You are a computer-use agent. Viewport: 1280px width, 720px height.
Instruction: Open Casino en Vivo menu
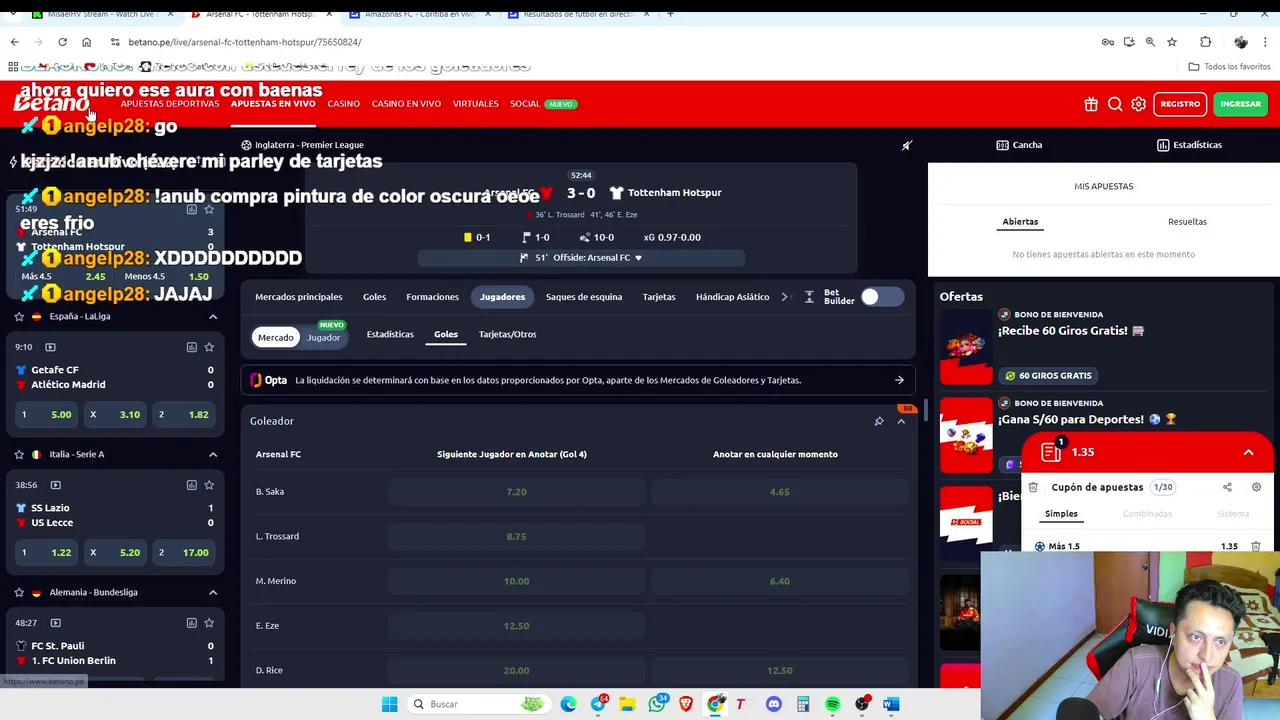point(406,104)
